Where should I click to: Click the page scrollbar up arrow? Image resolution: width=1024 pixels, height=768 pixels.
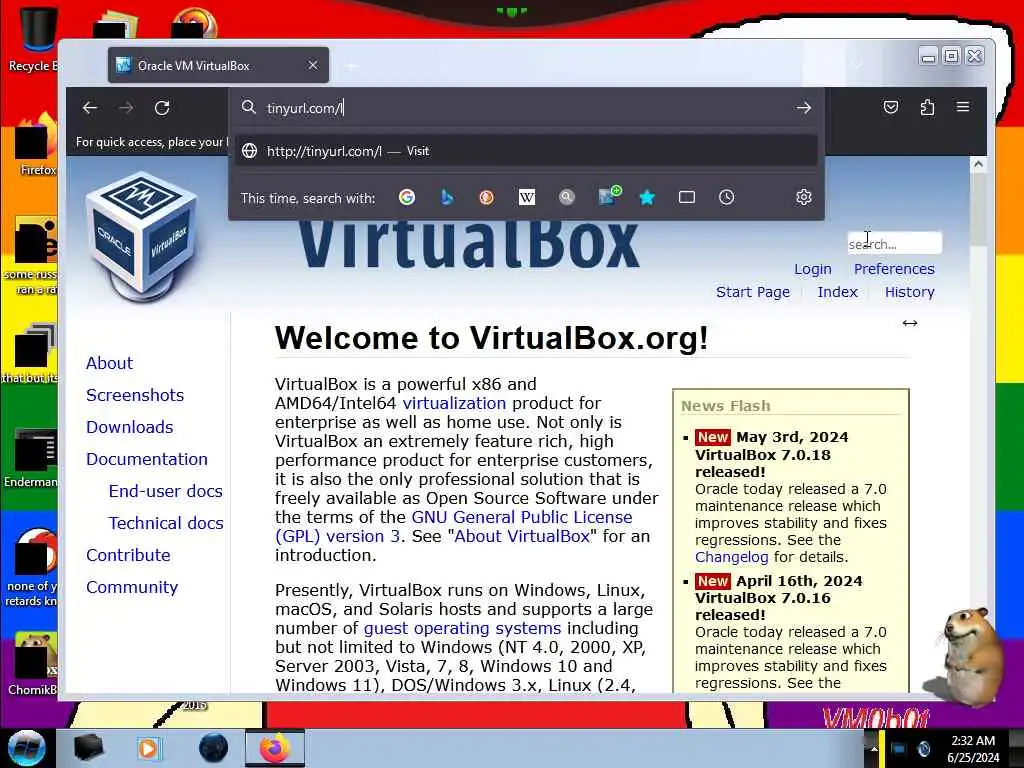click(978, 165)
